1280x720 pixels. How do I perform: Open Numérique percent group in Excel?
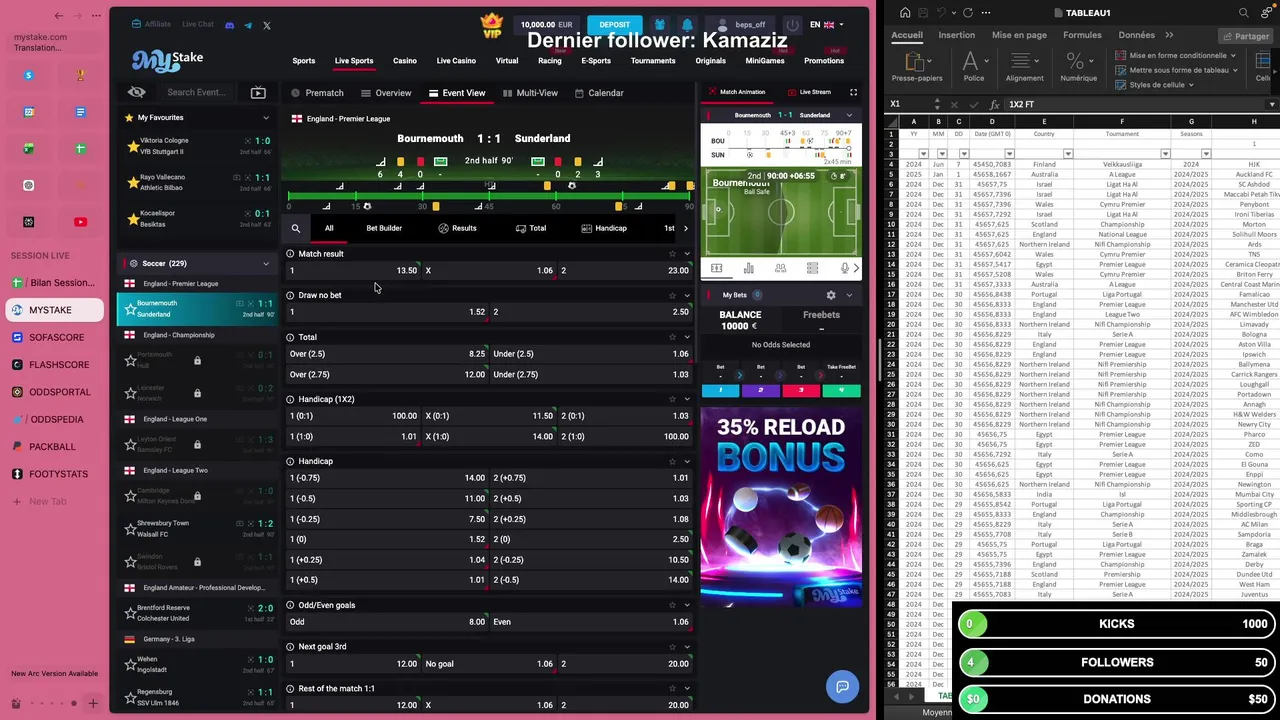click(x=1078, y=65)
